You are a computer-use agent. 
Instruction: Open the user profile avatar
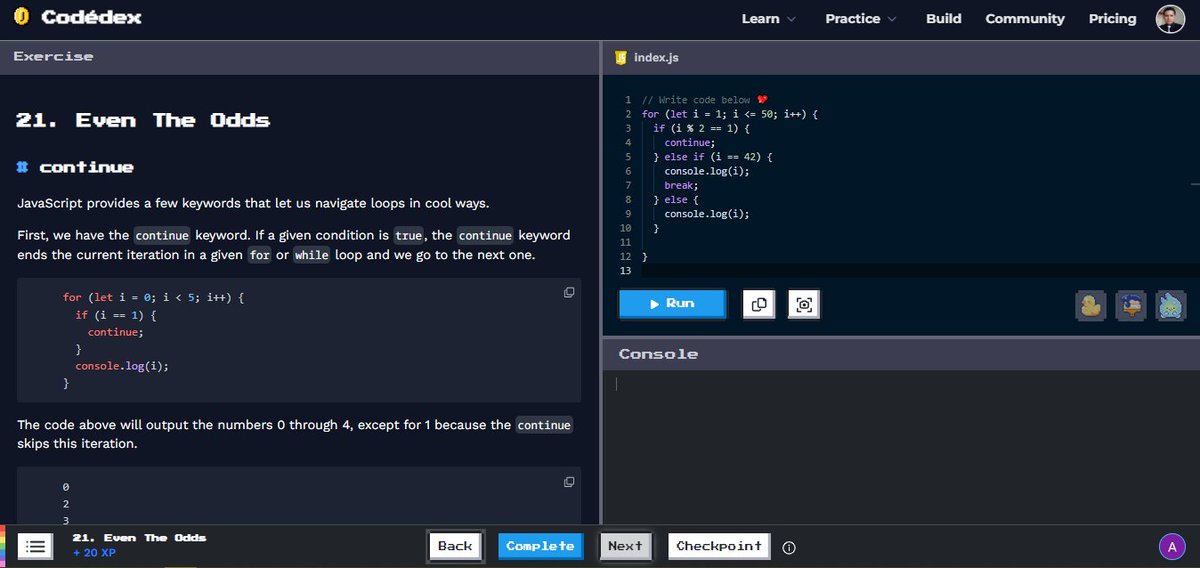1169,18
